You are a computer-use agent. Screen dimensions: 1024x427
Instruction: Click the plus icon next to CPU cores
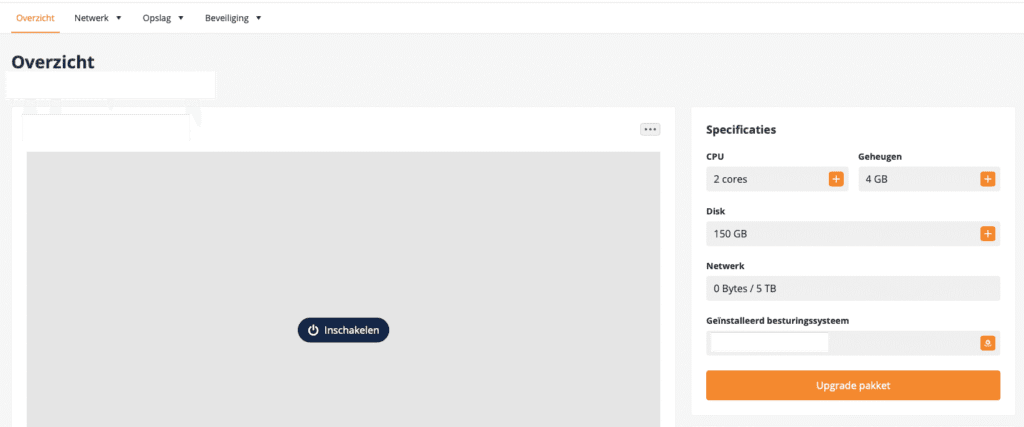[x=835, y=179]
